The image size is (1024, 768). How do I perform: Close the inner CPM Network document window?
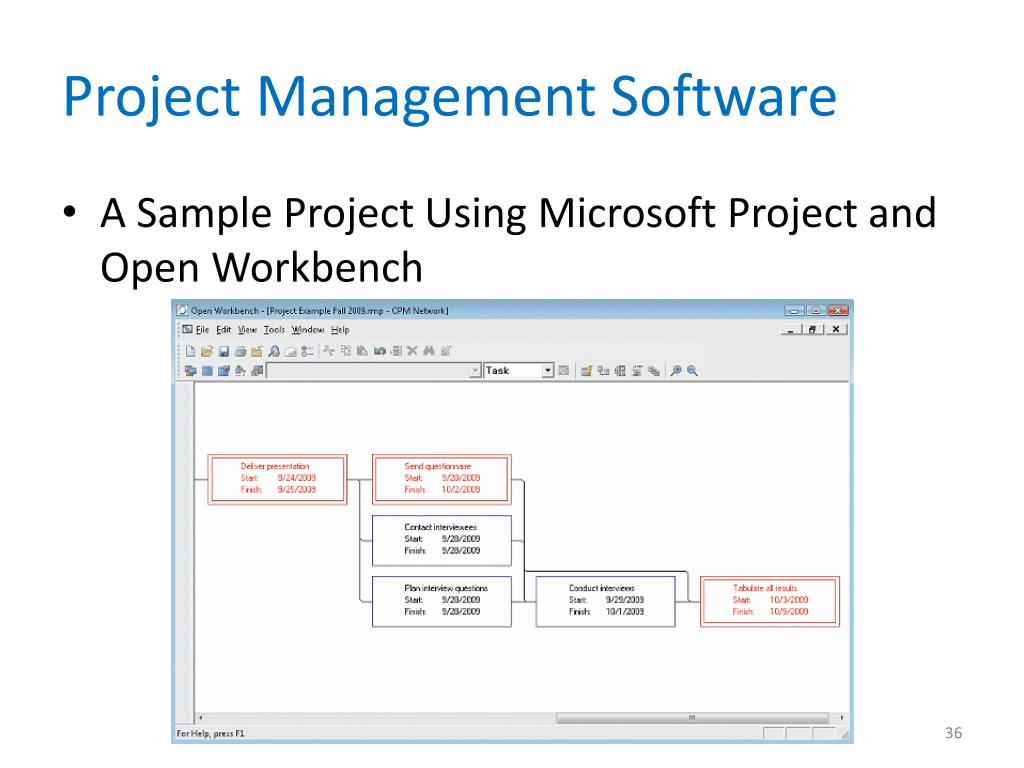[835, 329]
